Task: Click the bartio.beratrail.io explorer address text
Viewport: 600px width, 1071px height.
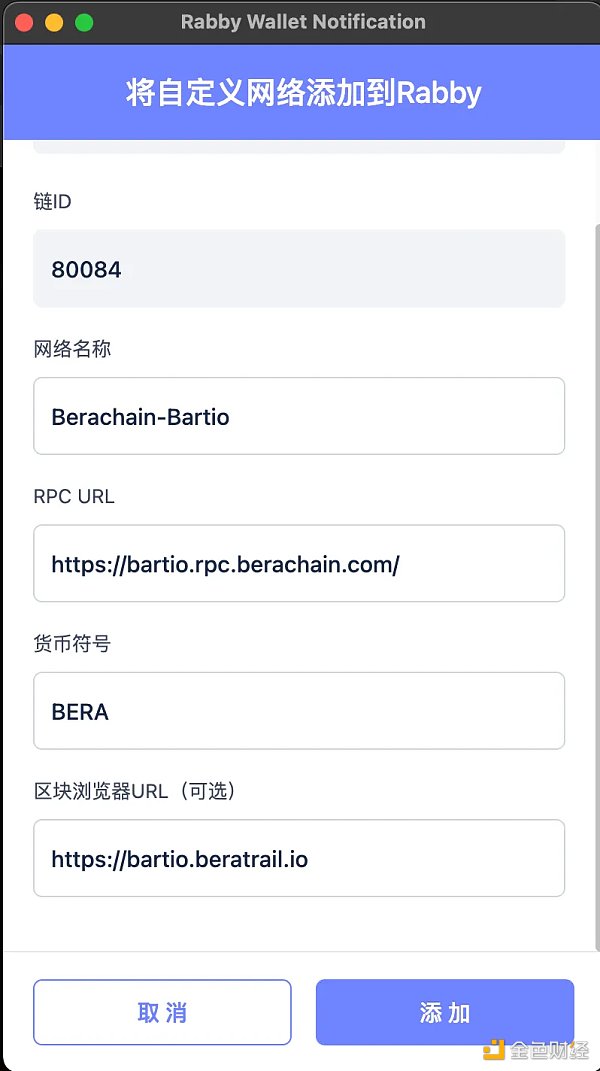Action: [x=180, y=858]
